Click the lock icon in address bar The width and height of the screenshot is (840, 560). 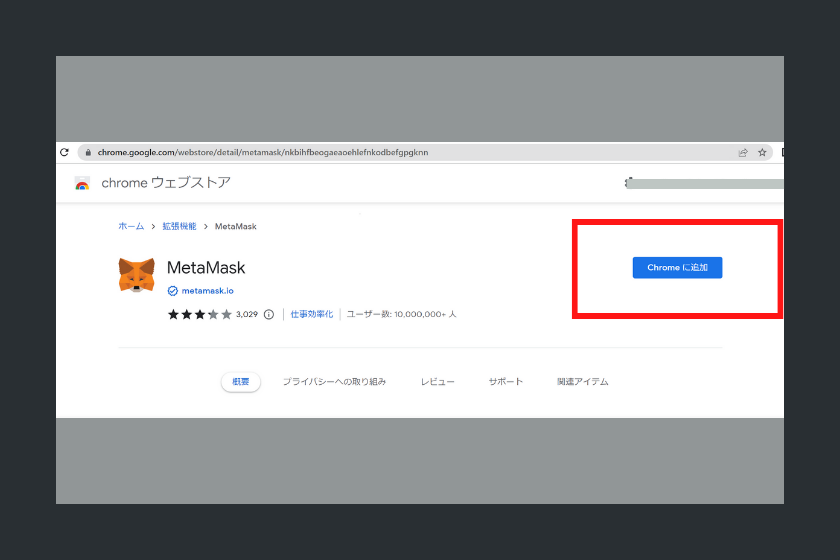[88, 152]
